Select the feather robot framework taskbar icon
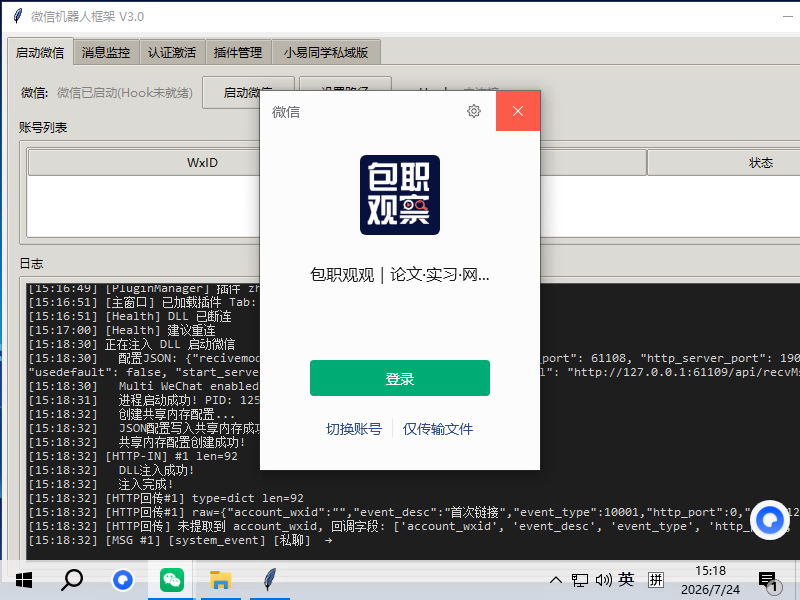Screen dimensions: 800x600 tap(270, 580)
